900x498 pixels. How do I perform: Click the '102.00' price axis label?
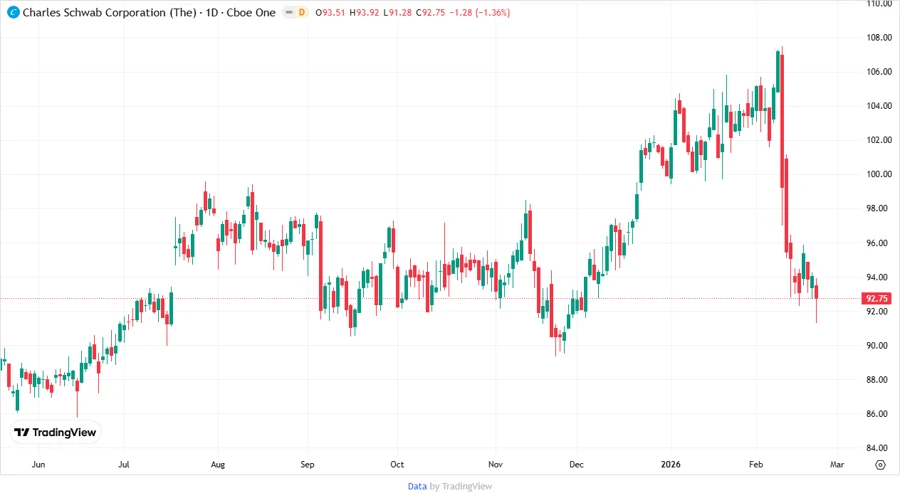click(x=879, y=140)
